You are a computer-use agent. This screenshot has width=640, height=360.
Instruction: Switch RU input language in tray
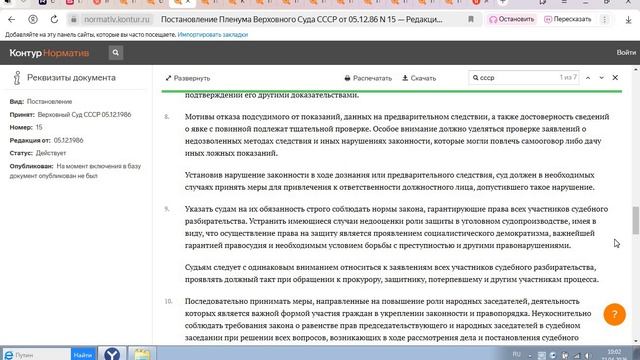click(516, 354)
